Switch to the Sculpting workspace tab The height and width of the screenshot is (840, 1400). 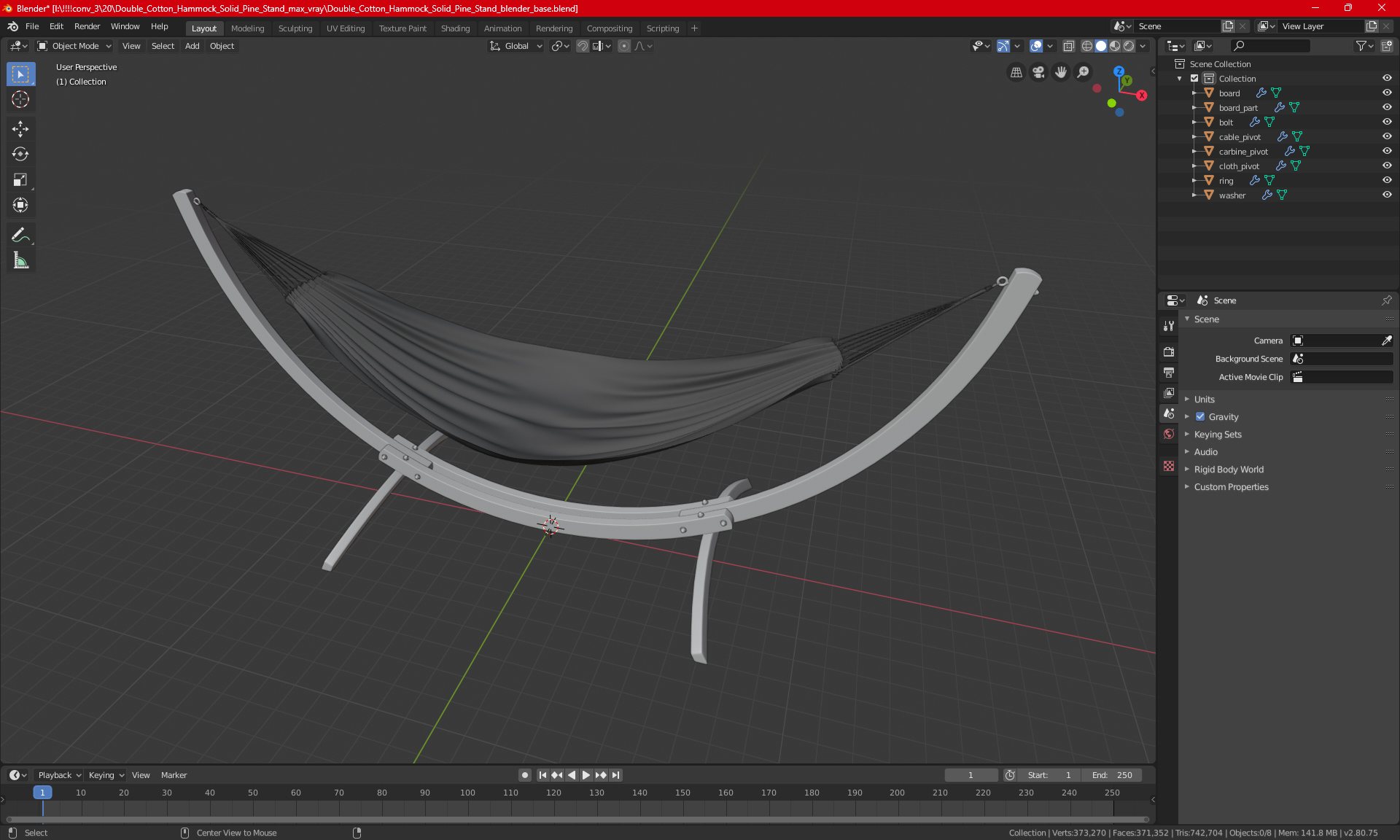(295, 28)
